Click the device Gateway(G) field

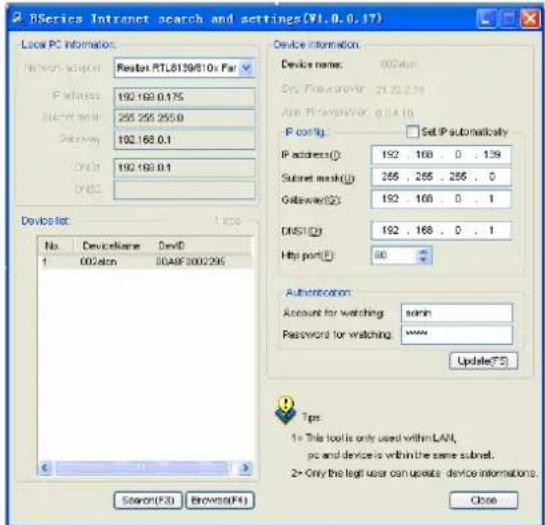[441, 199]
